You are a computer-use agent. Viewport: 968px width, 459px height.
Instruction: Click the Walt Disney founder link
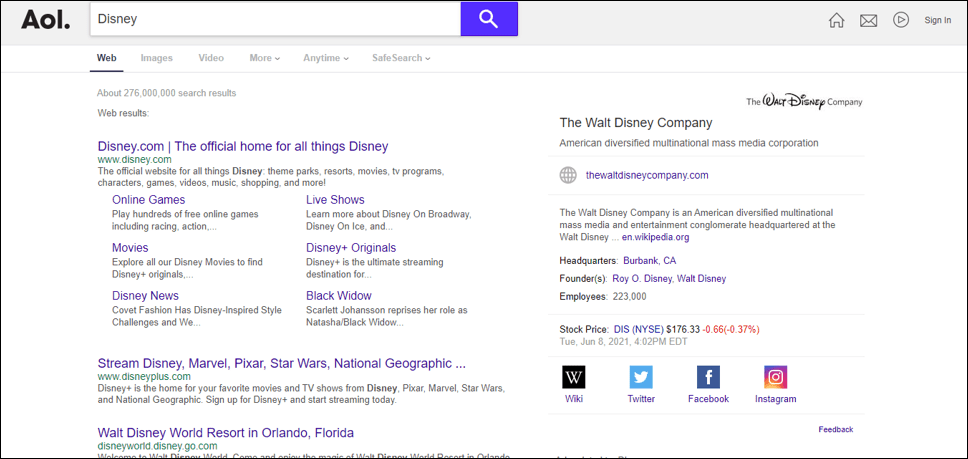[701, 279]
